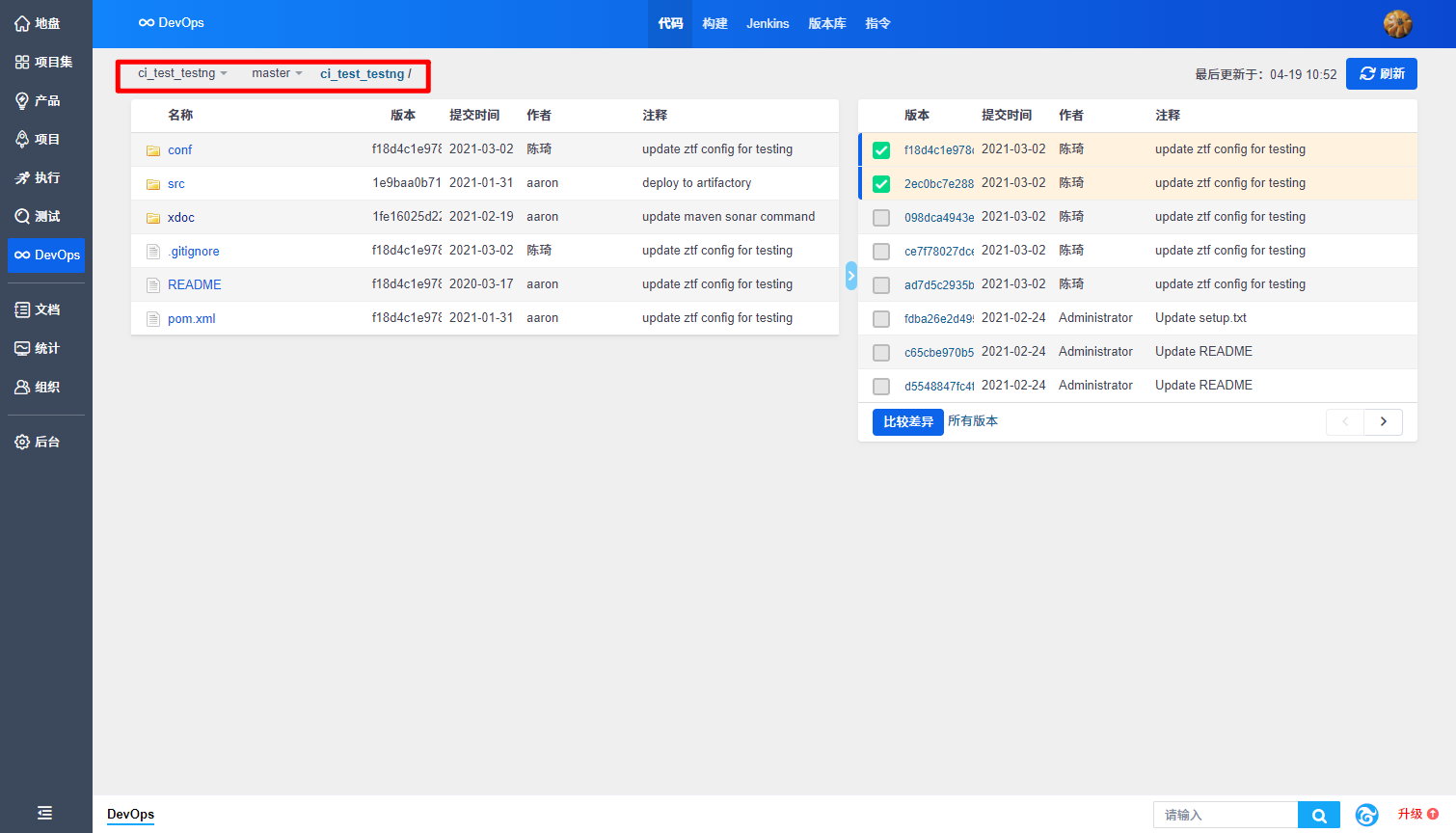Image resolution: width=1456 pixels, height=833 pixels.
Task: Open the ci_test_testng repository dropdown
Action: [182, 73]
